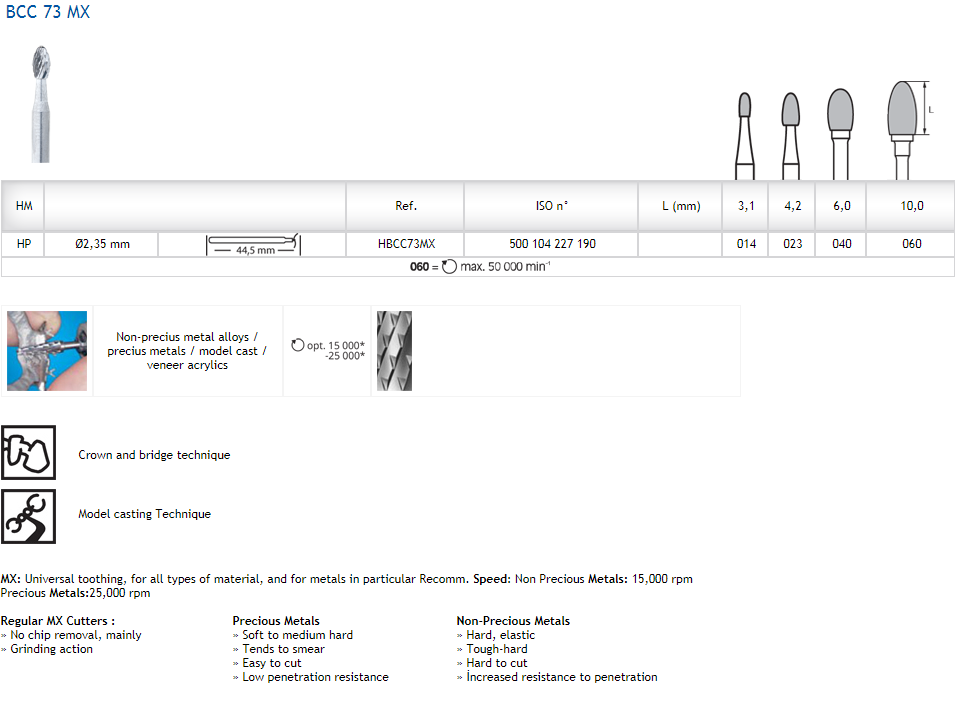Click the Model casting Technique label

point(144,514)
